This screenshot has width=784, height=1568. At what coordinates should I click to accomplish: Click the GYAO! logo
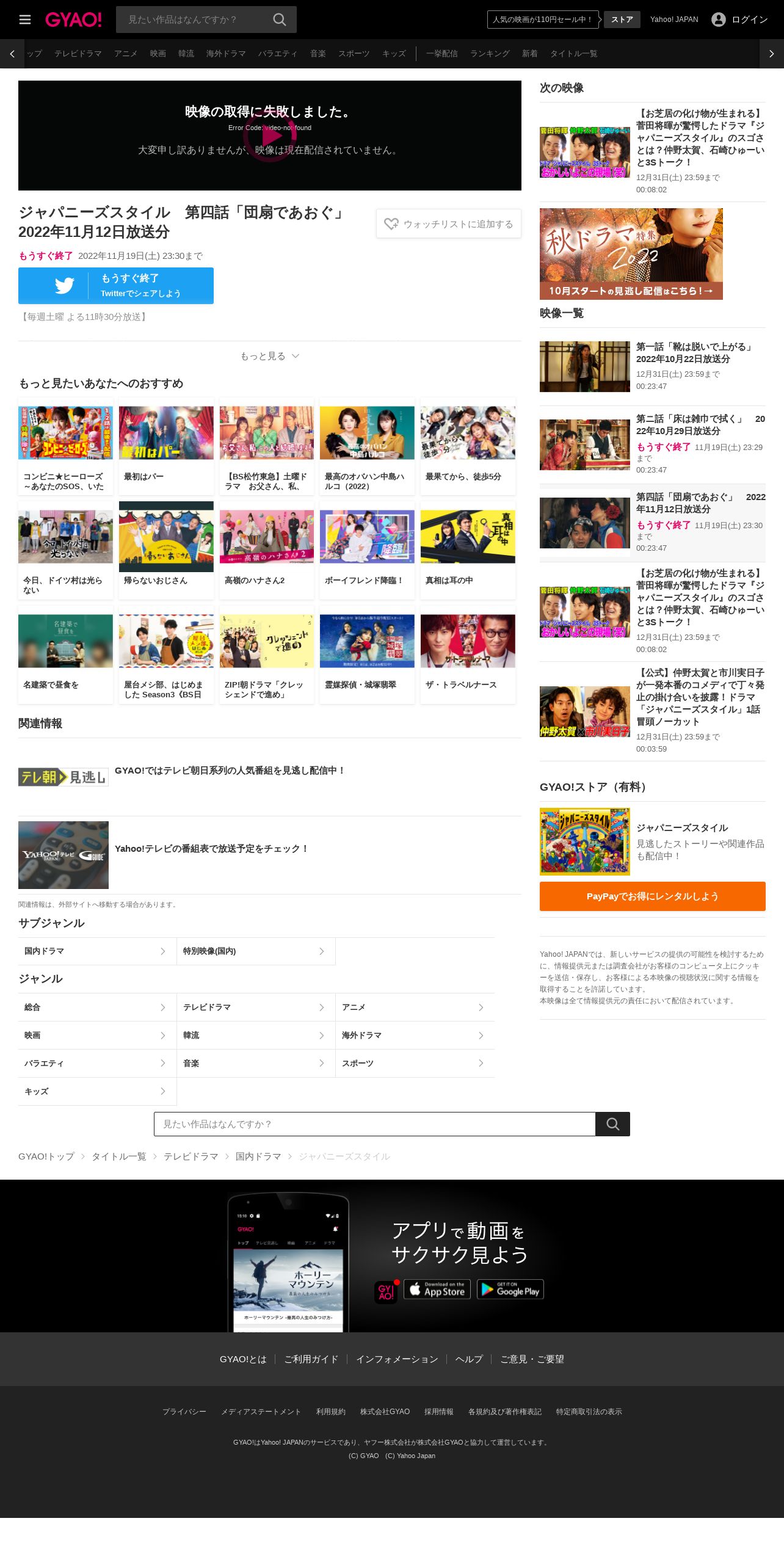73,20
